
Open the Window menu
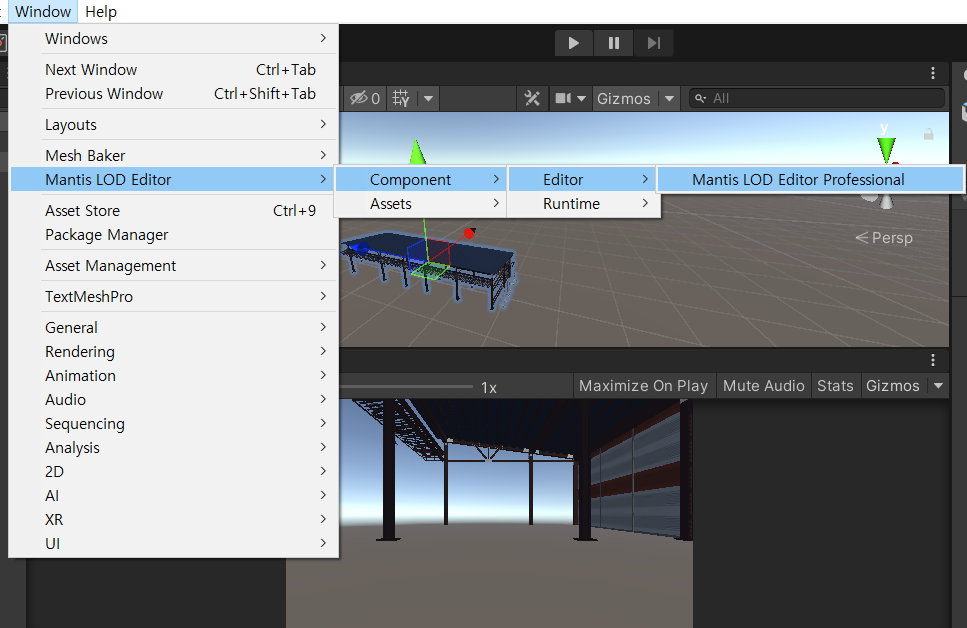pyautogui.click(x=43, y=12)
